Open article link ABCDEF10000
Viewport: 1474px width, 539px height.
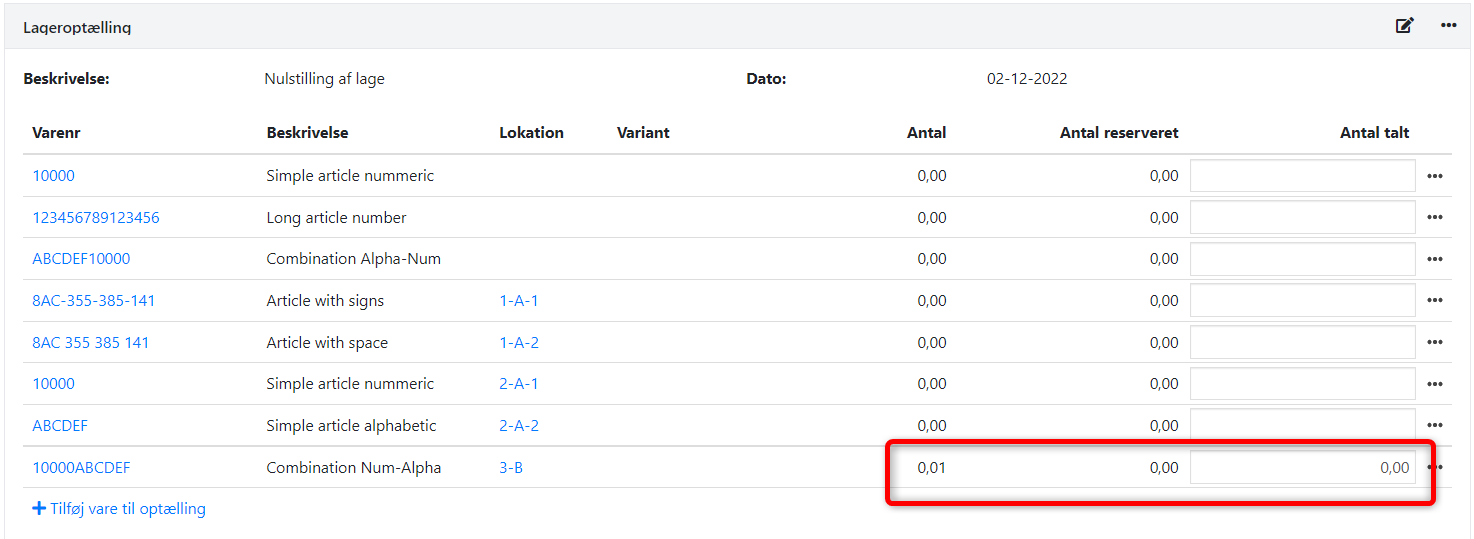click(x=81, y=259)
